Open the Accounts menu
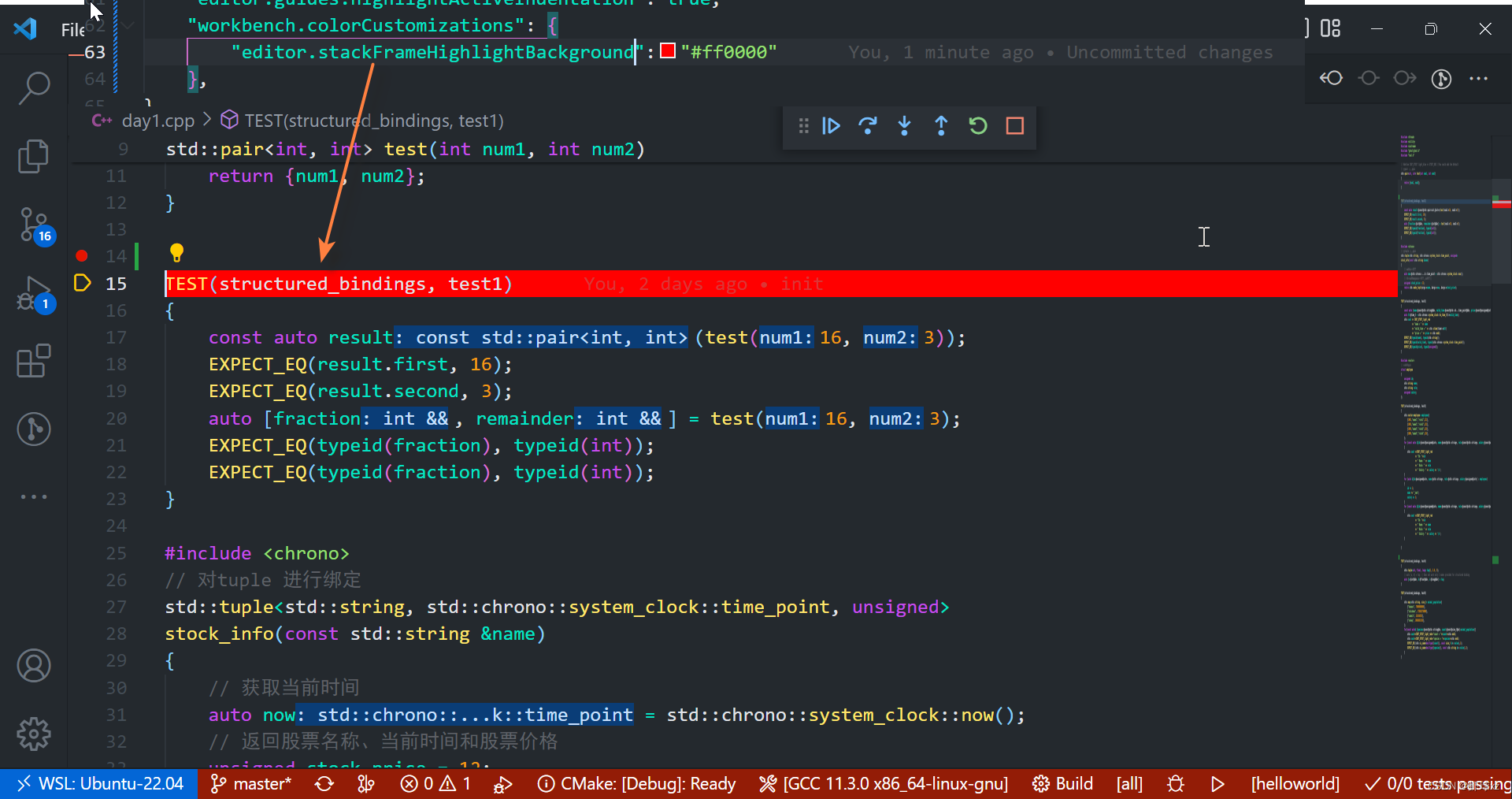1512x799 pixels. pyautogui.click(x=34, y=666)
